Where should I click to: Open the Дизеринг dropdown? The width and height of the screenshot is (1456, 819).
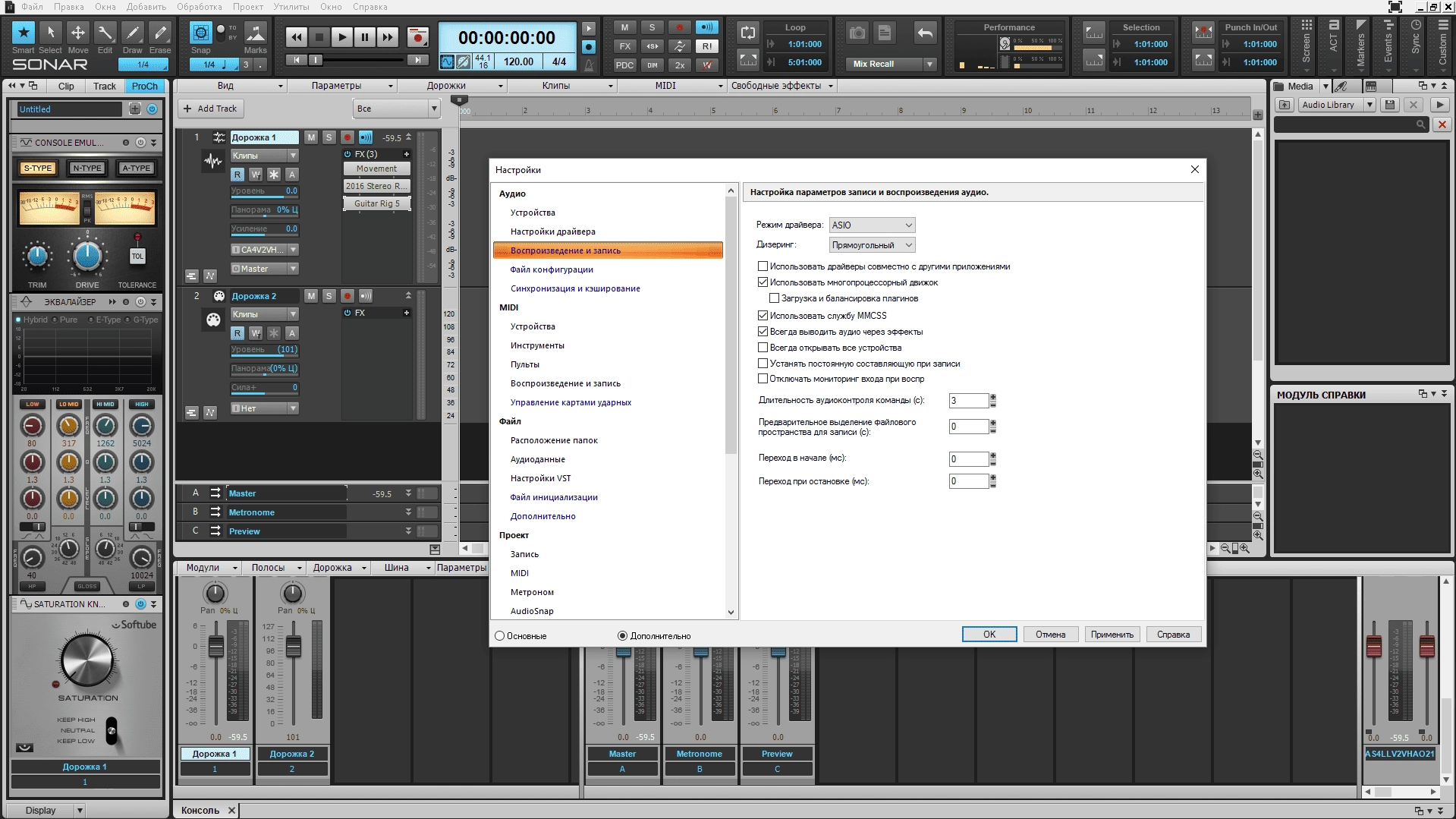(872, 245)
